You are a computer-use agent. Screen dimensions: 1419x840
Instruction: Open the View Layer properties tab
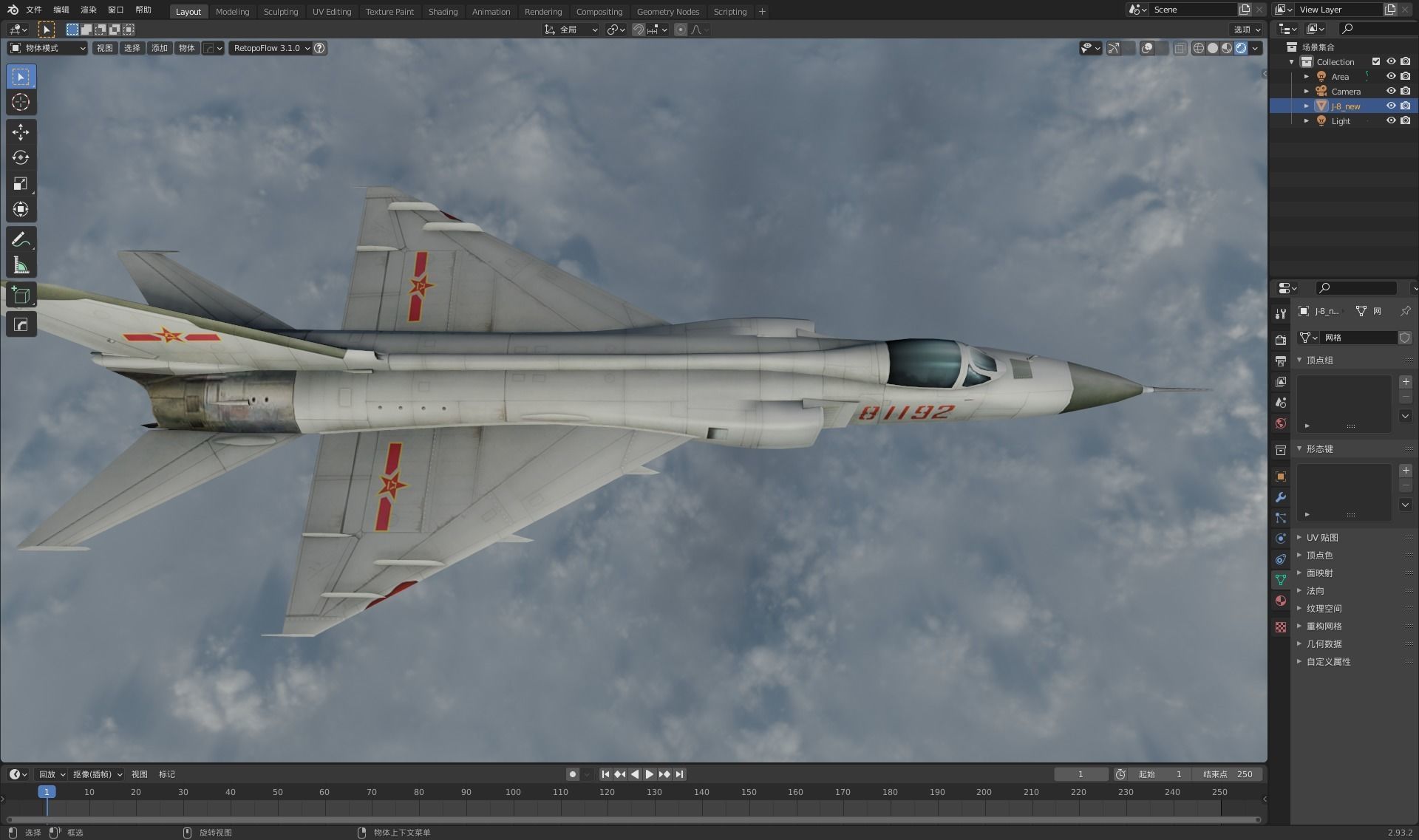1281,381
